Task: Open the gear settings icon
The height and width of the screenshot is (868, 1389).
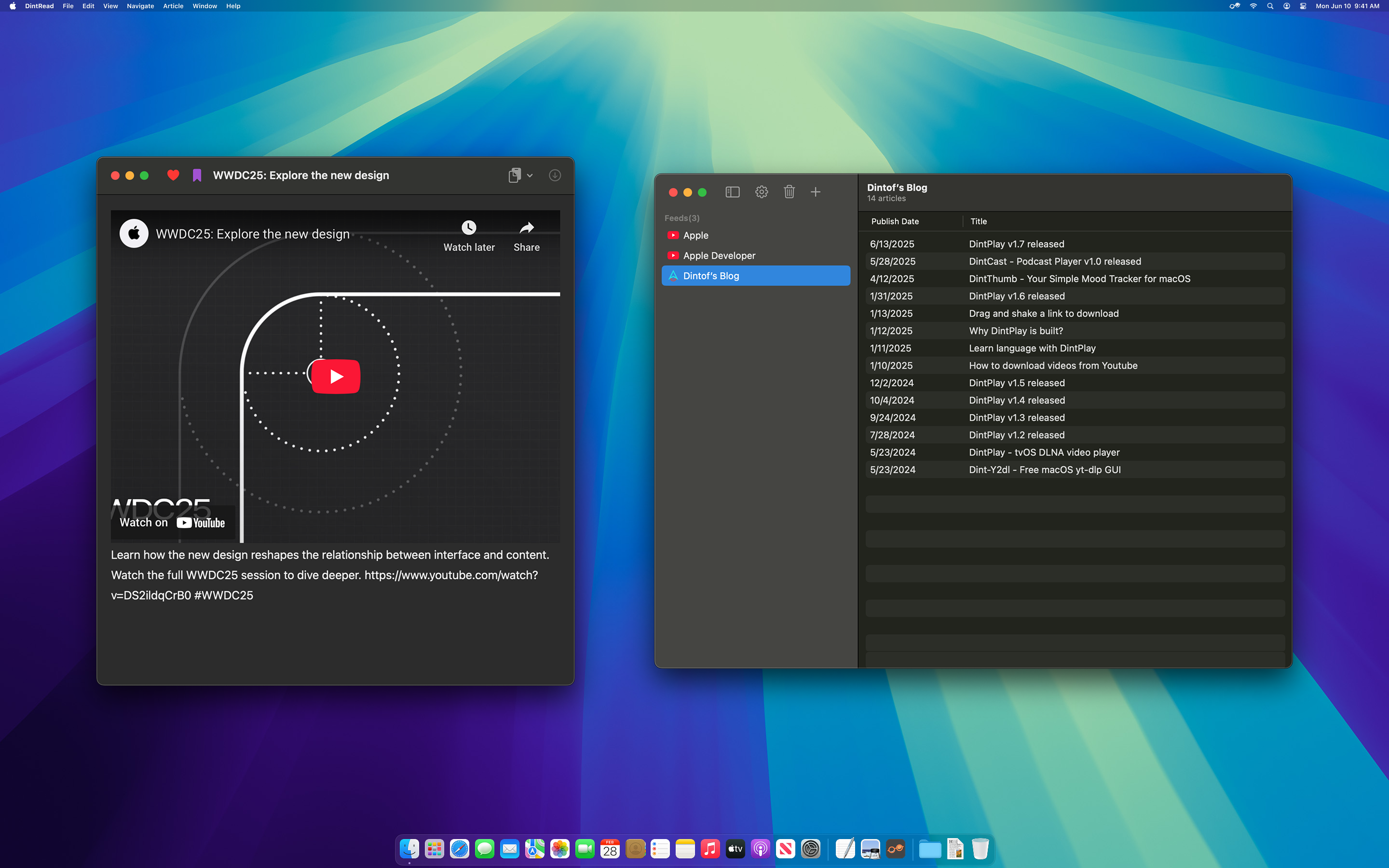Action: [x=761, y=192]
